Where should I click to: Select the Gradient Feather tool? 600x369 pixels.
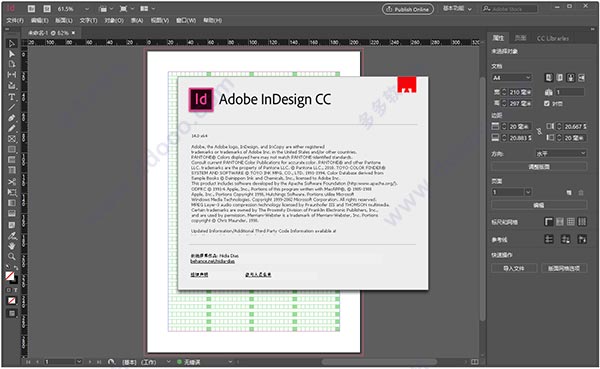pyautogui.click(x=11, y=214)
